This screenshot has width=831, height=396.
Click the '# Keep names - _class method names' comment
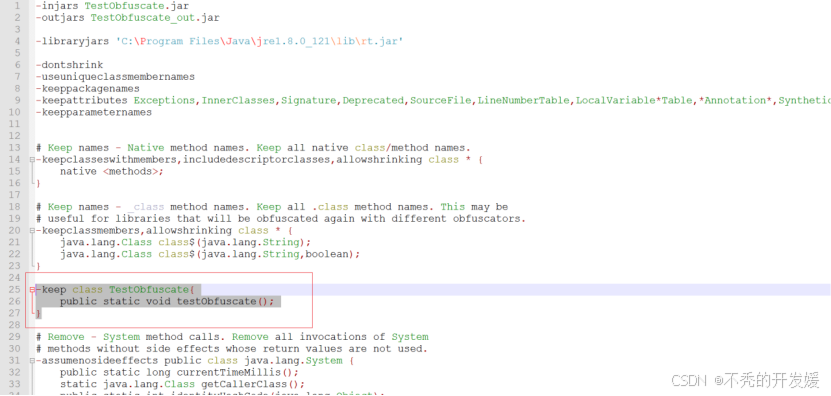click(272, 207)
